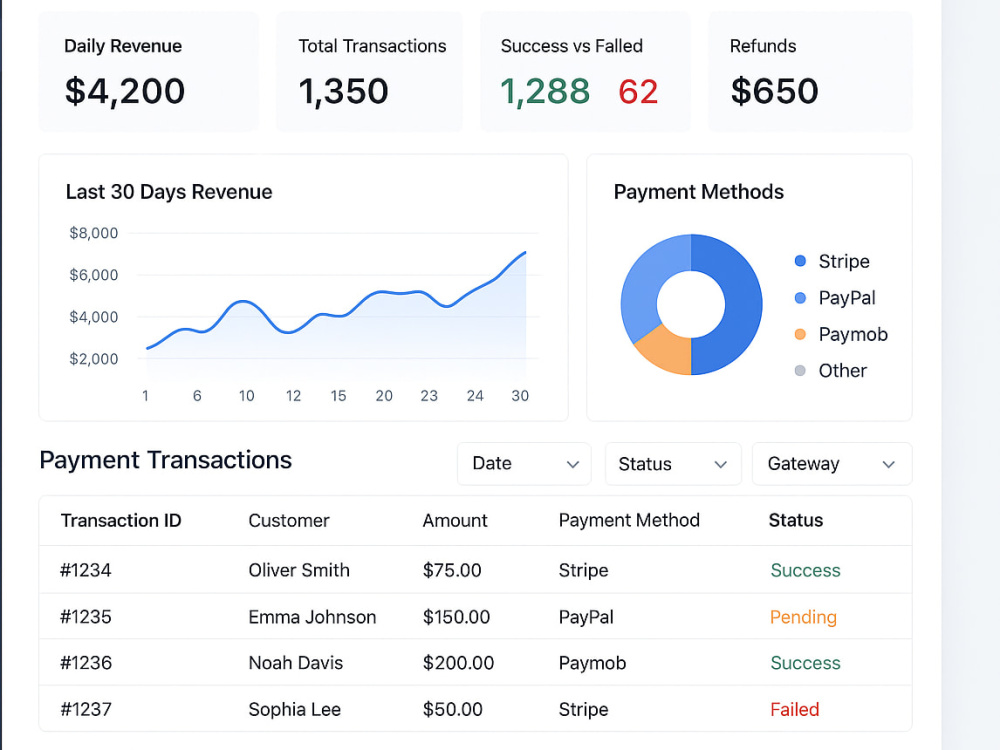Sort by Amount column header
Viewport: 1000px width, 750px height.
(455, 520)
